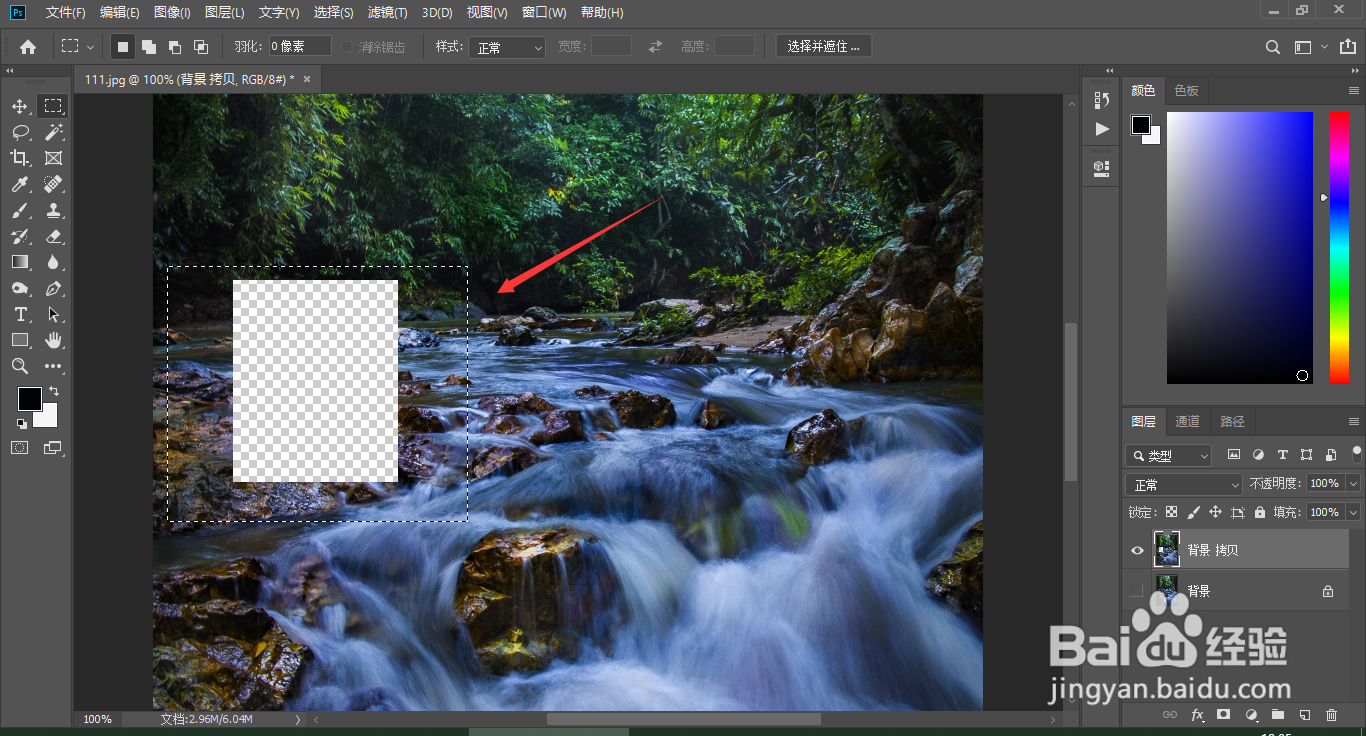Open the marquee tool preset picker
Screen dimensions: 1366x736
pyautogui.click(x=77, y=47)
